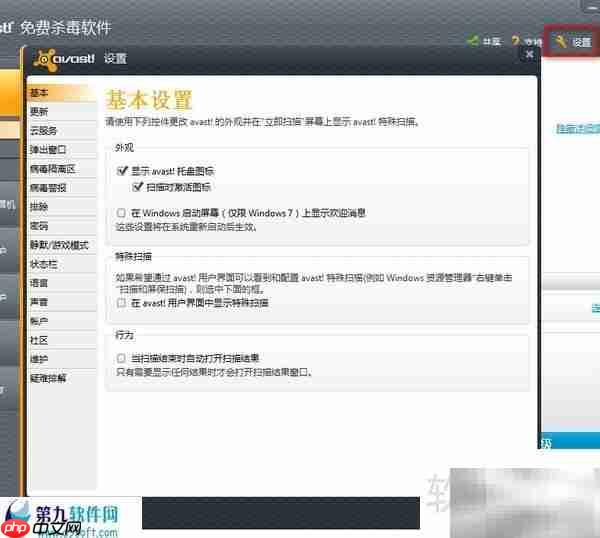This screenshot has width=600, height=538.
Task: Click the wrench Settings icon in the main window
Action: 561,42
